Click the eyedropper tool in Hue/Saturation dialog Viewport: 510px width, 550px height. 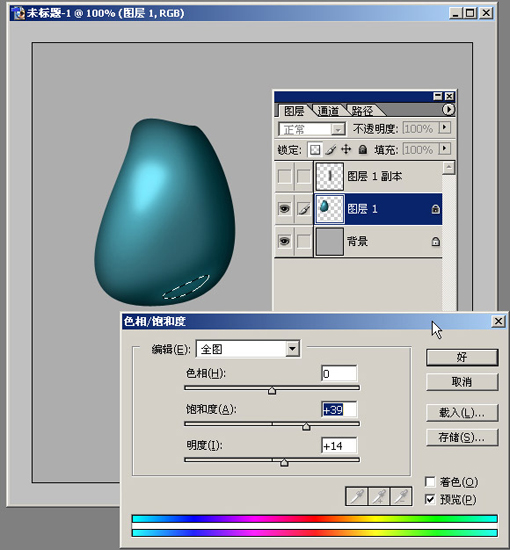pos(357,496)
